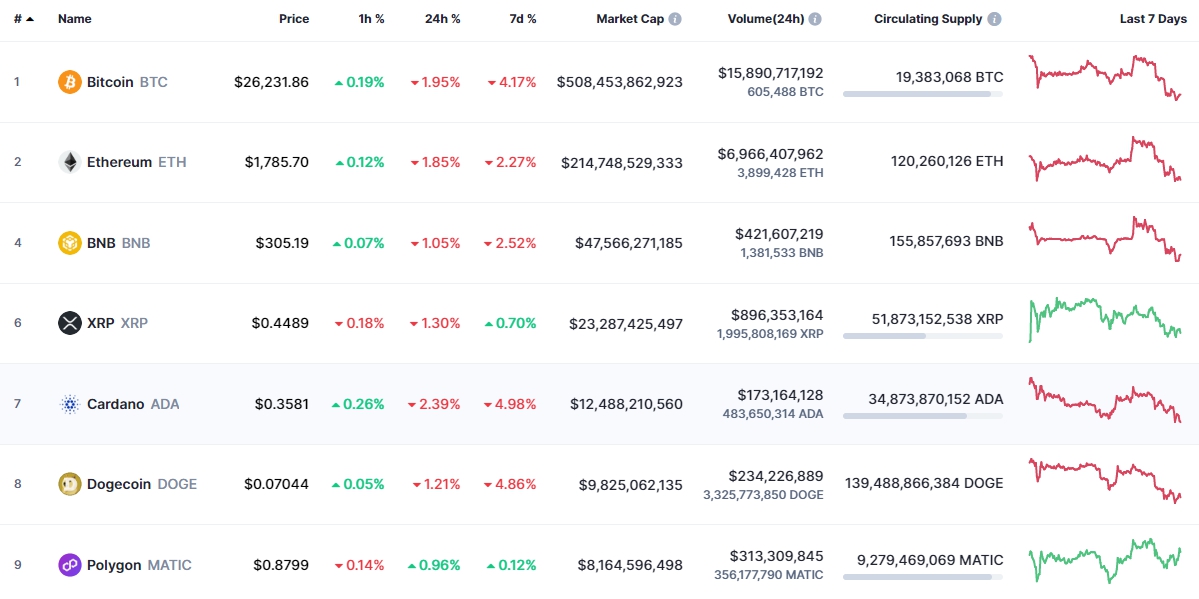This screenshot has width=1199, height=599.
Task: Sort by 7d % column header
Action: coord(522,19)
